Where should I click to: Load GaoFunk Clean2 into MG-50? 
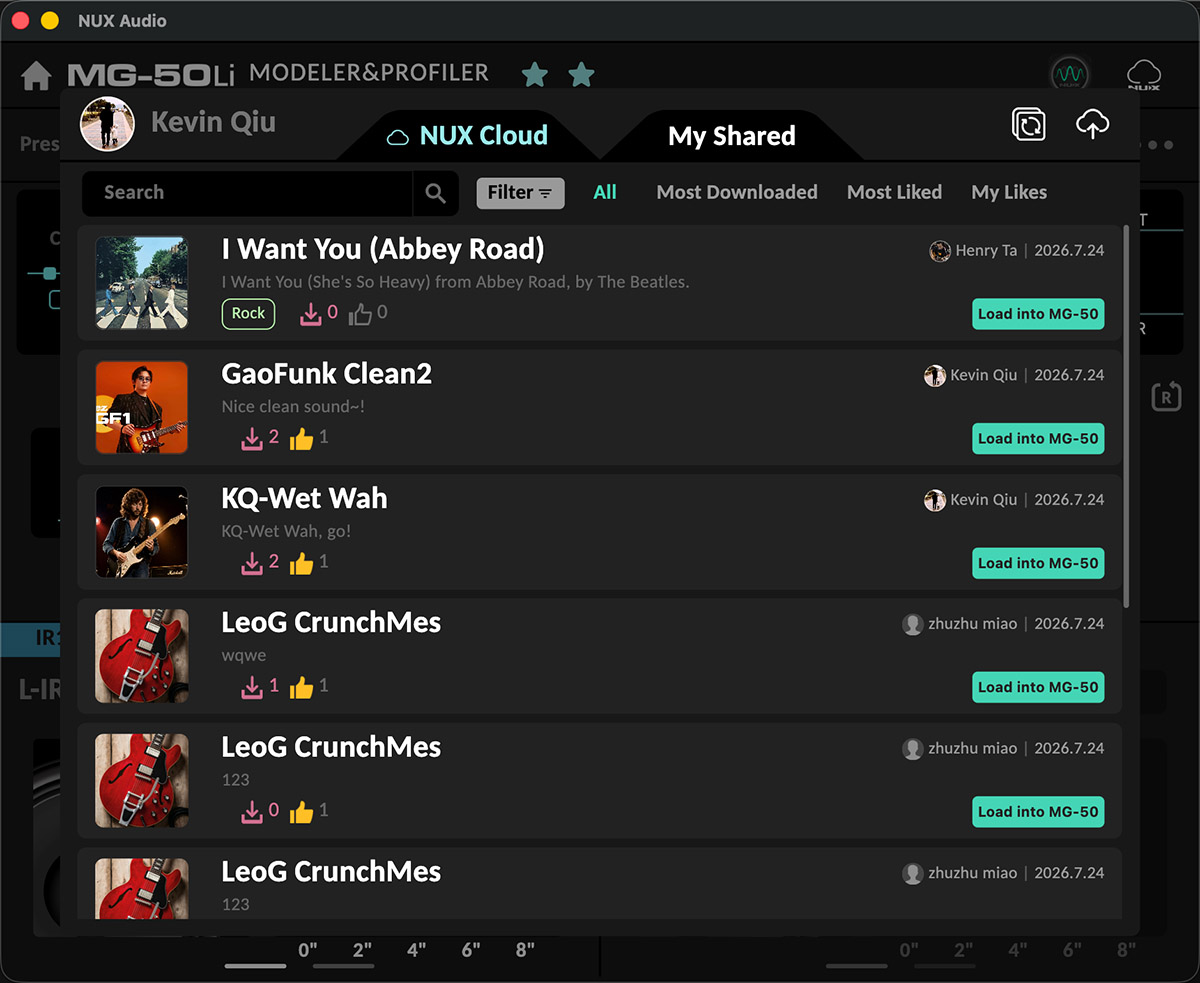1038,438
